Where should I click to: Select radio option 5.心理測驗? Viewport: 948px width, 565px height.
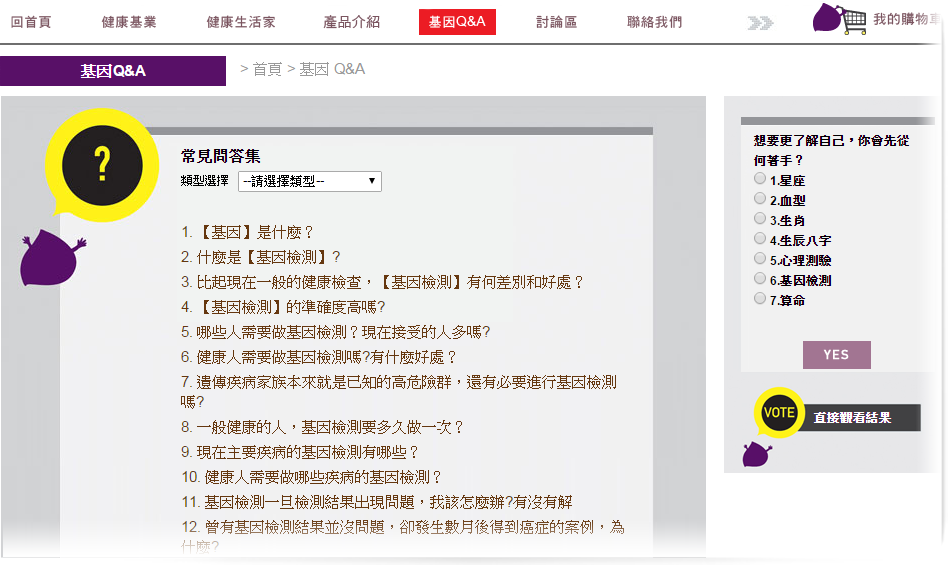pyautogui.click(x=760, y=258)
